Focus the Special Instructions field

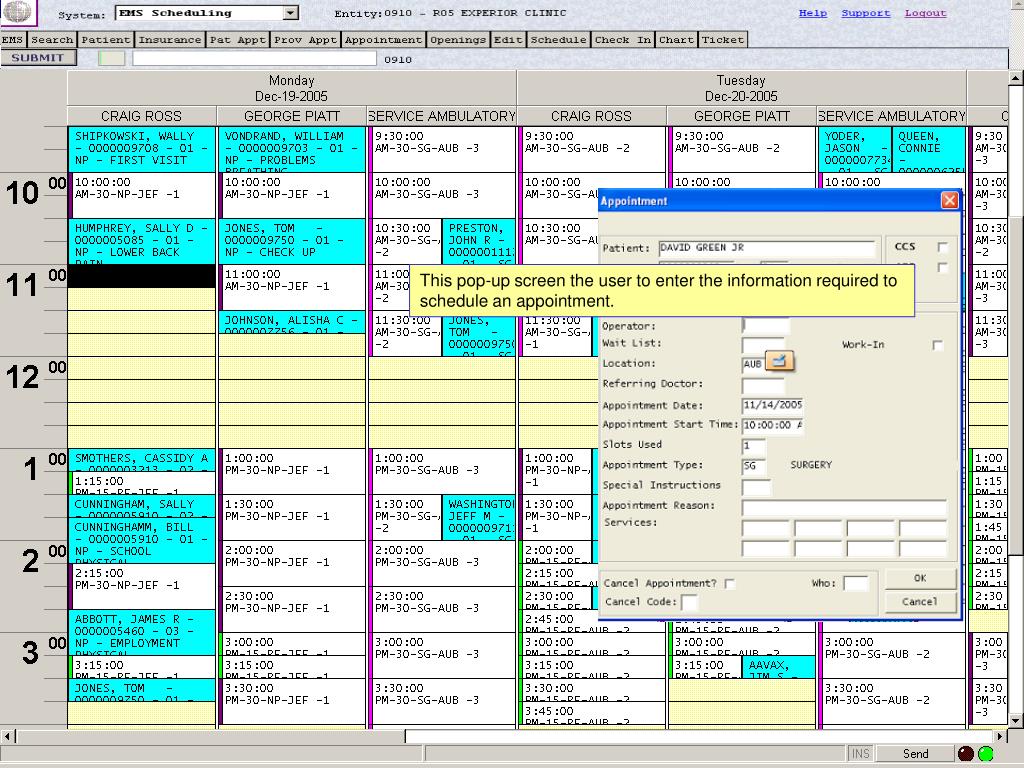[756, 486]
